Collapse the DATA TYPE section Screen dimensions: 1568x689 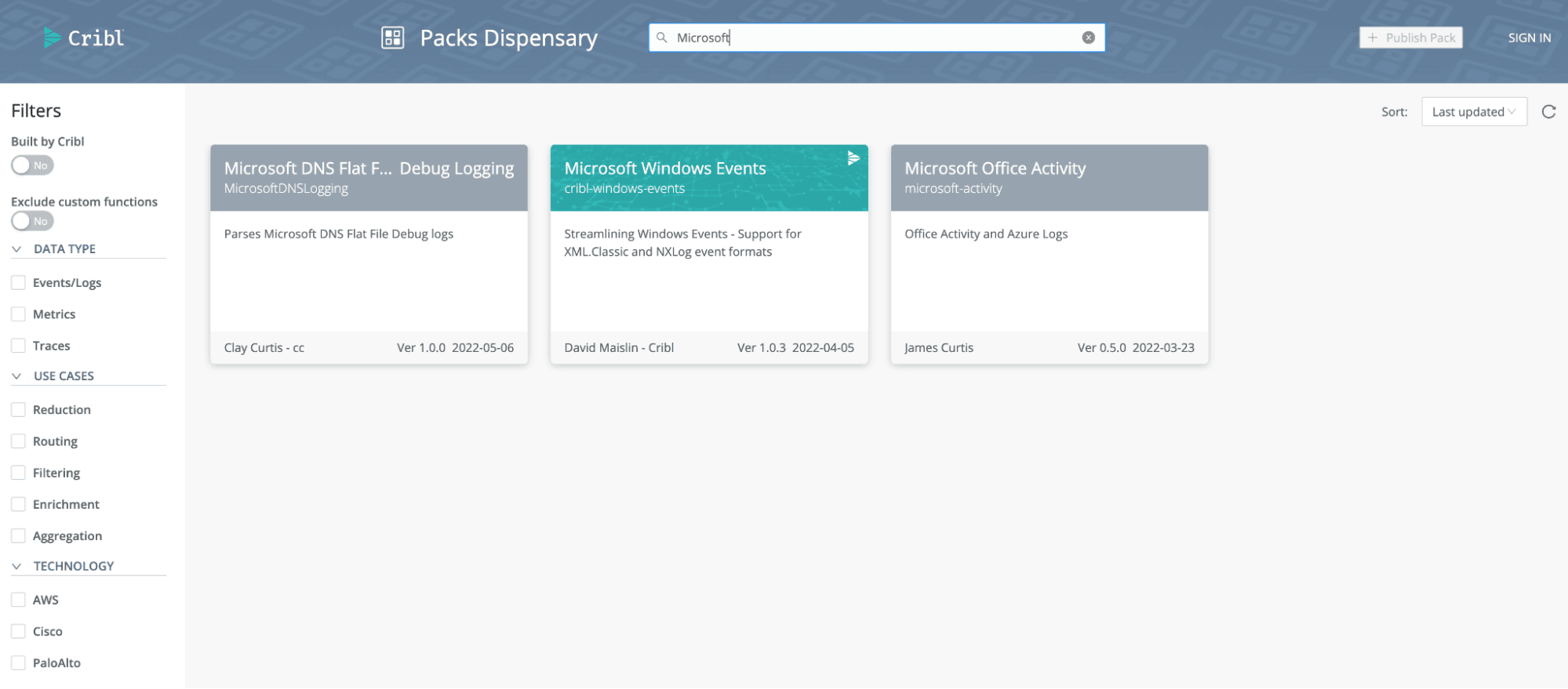(16, 249)
